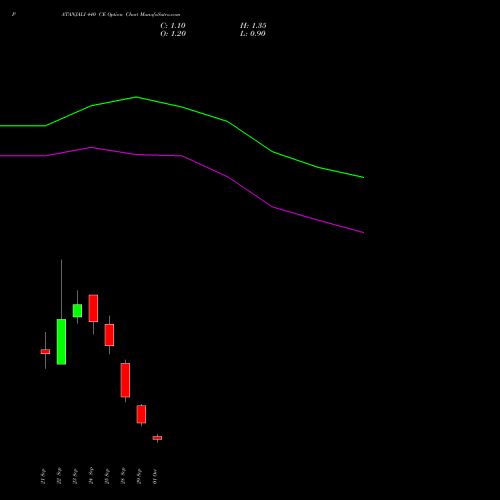Click the tiny red 01 Oct candlestick
The width and height of the screenshot is (500, 500).
tap(157, 438)
